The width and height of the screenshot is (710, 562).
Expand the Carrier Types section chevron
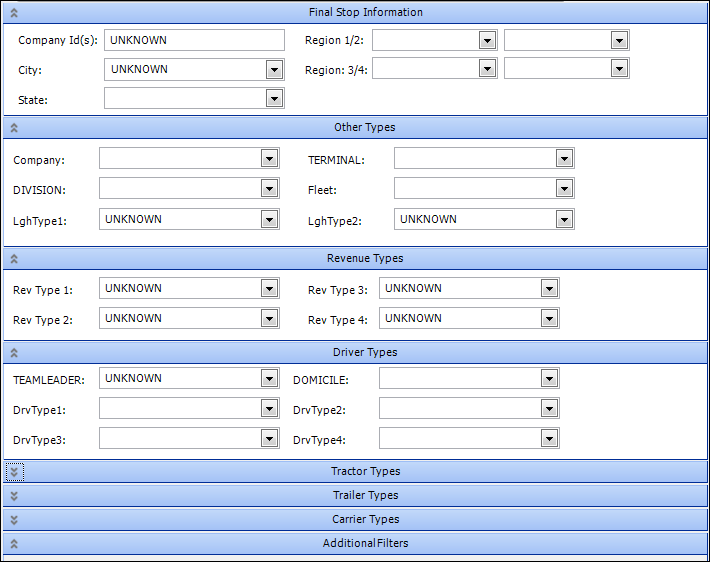14,520
